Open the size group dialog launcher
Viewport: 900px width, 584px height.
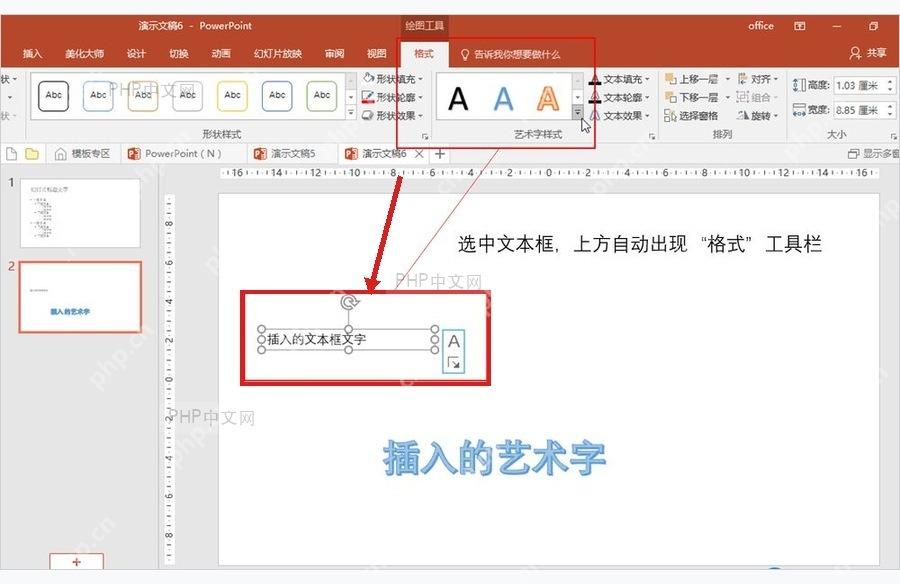point(894,136)
